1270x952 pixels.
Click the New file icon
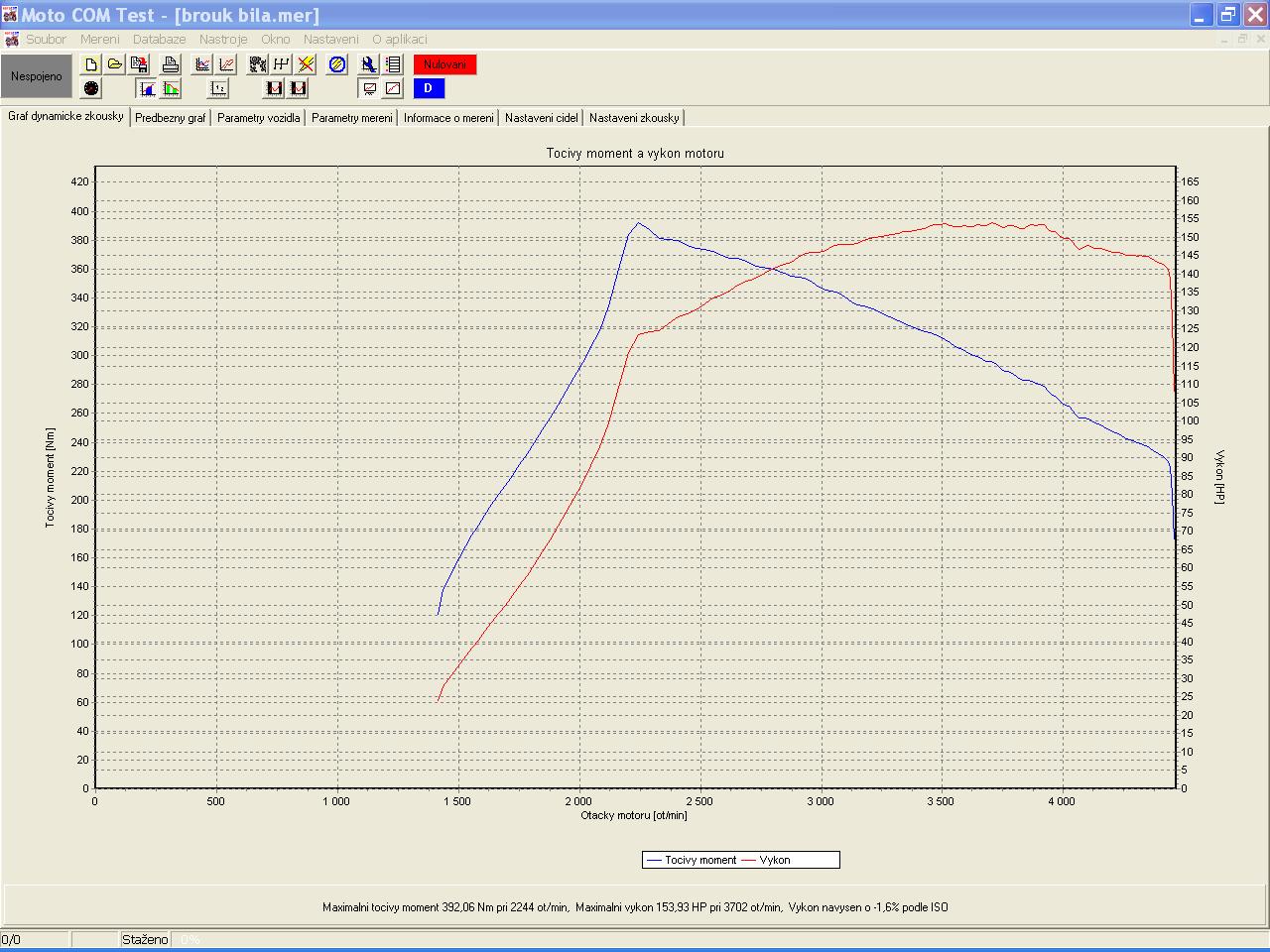click(x=91, y=64)
